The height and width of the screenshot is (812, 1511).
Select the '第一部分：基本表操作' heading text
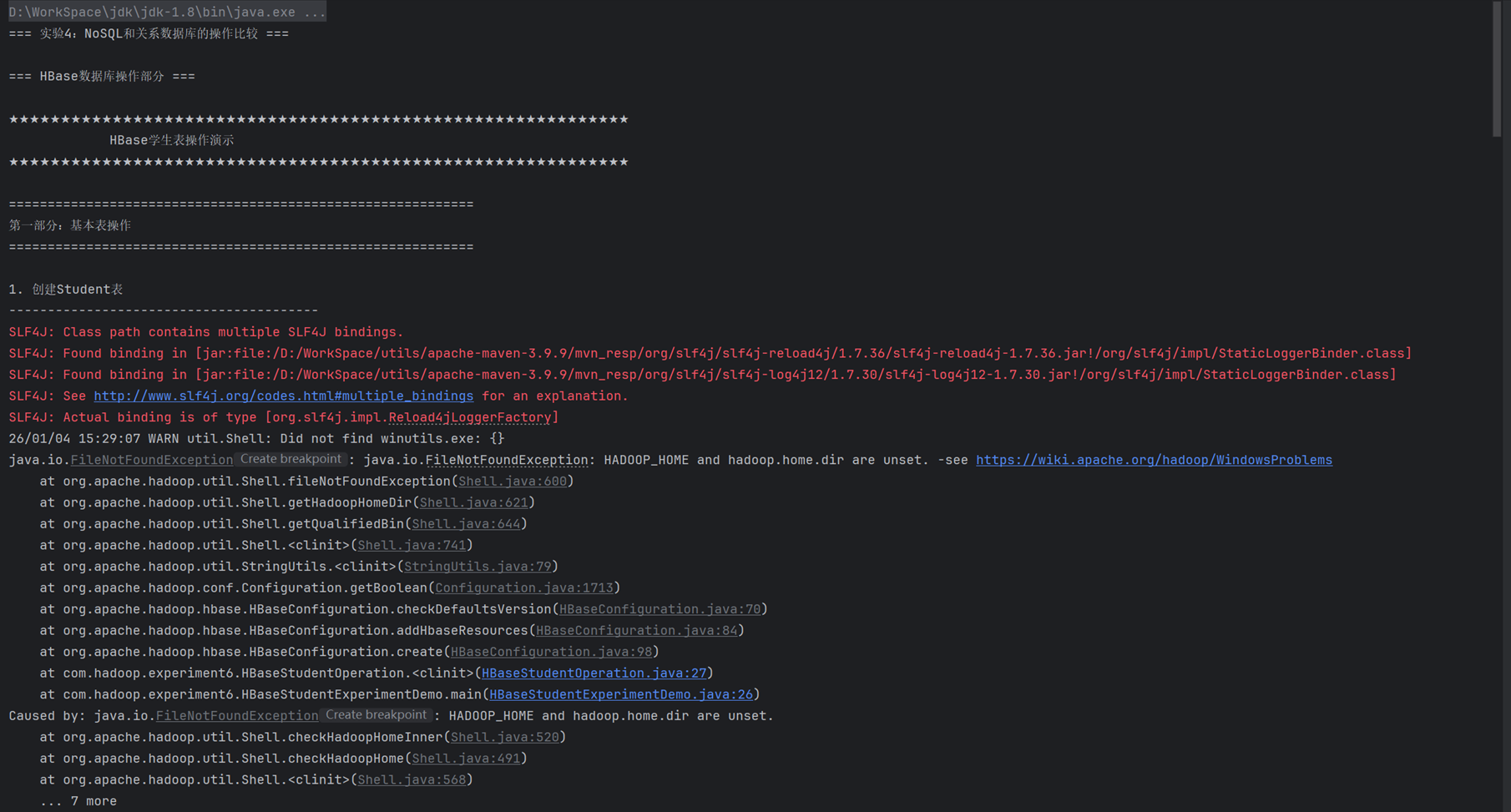pyautogui.click(x=70, y=225)
